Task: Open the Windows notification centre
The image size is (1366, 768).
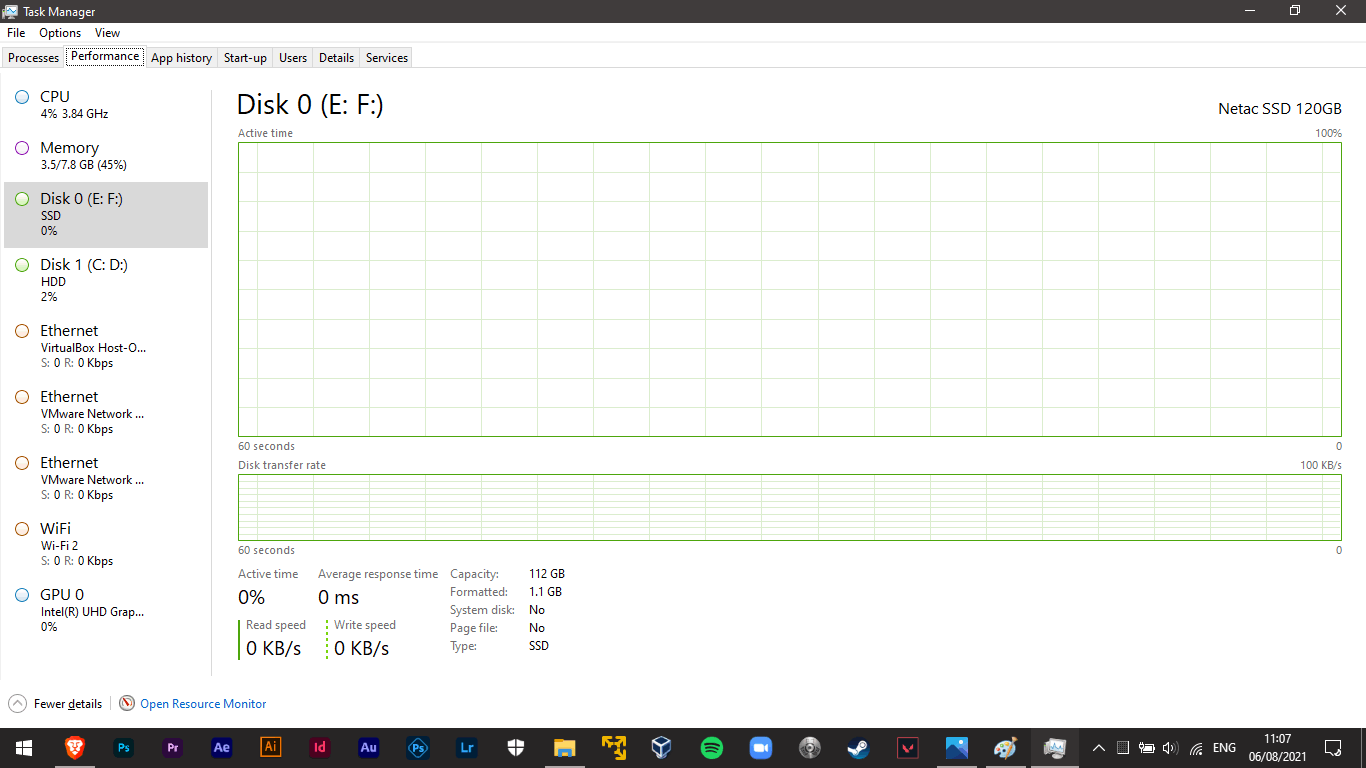Action: pyautogui.click(x=1333, y=748)
